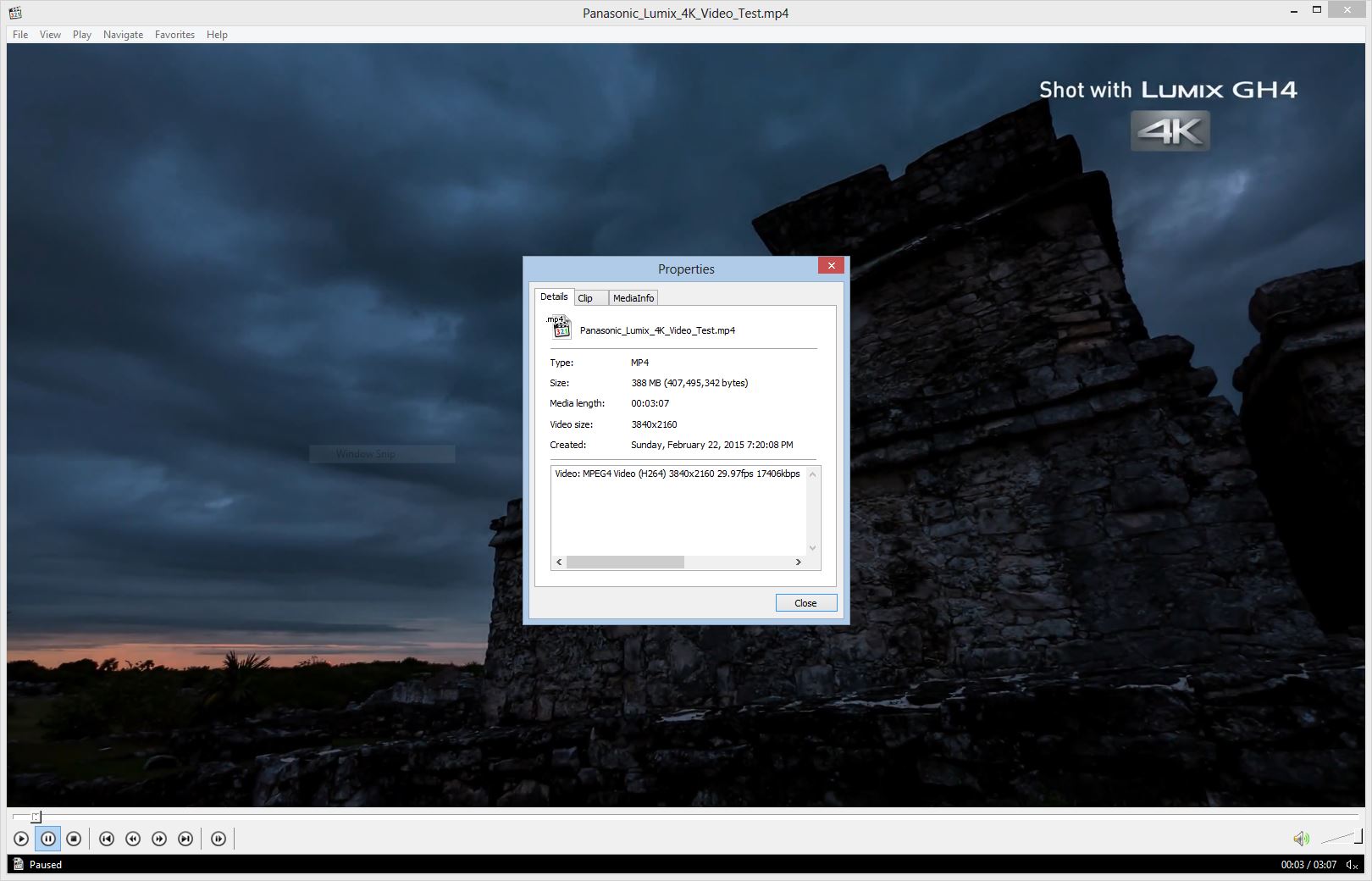This screenshot has width=1372, height=881.
Task: Click the frame-step icon
Action: (219, 839)
